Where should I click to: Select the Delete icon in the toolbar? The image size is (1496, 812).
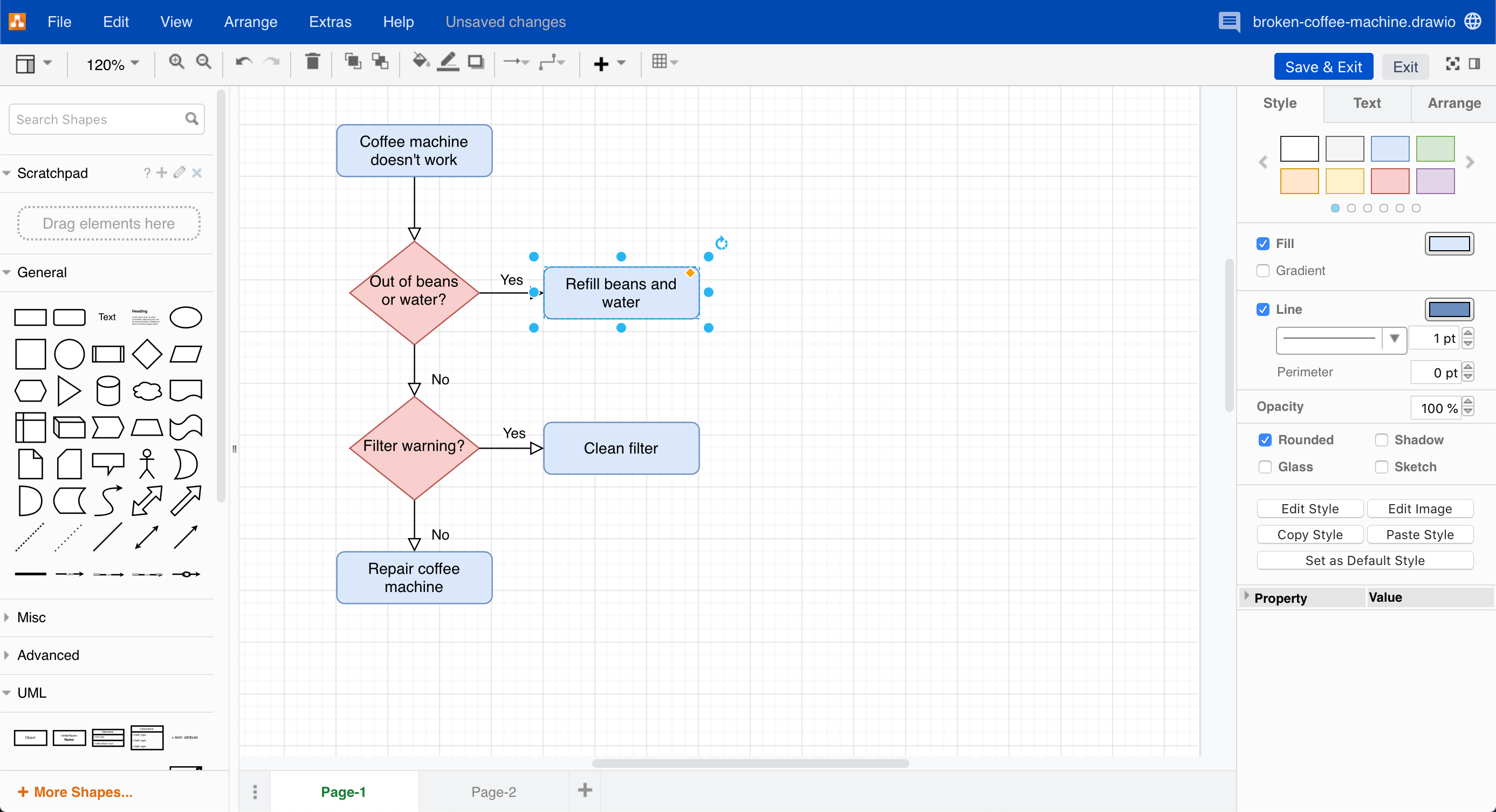(x=312, y=62)
